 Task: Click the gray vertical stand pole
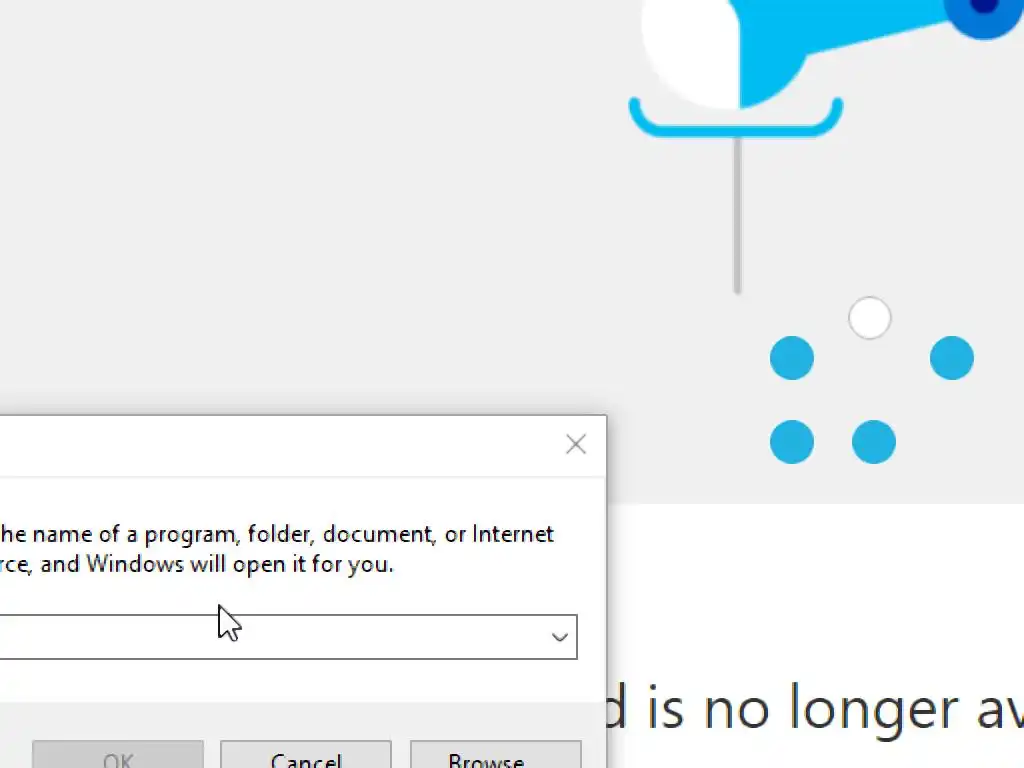pos(737,216)
